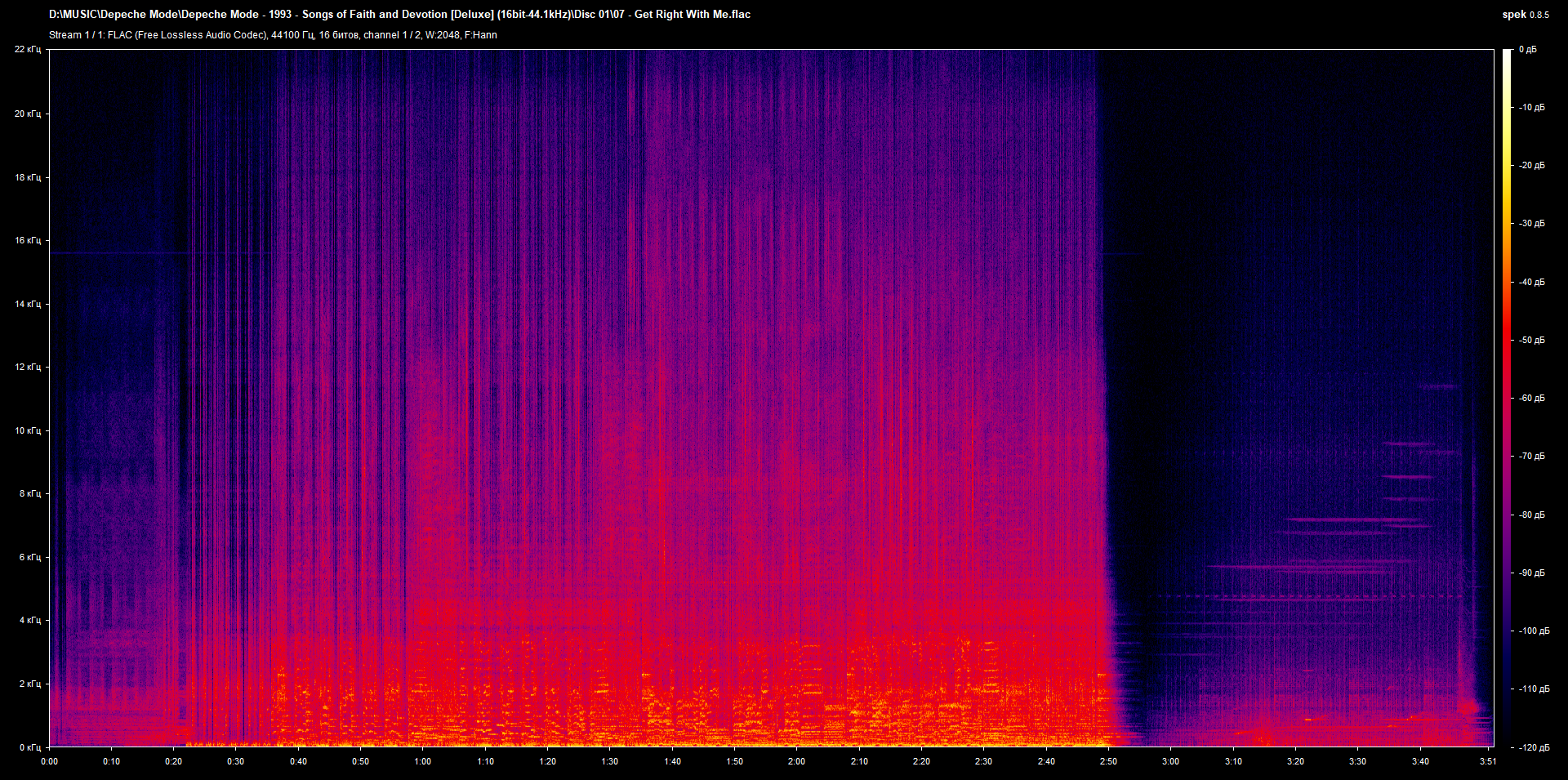Select the 1:30 time axis marker
Screen dimensions: 1568x780
pos(610,761)
